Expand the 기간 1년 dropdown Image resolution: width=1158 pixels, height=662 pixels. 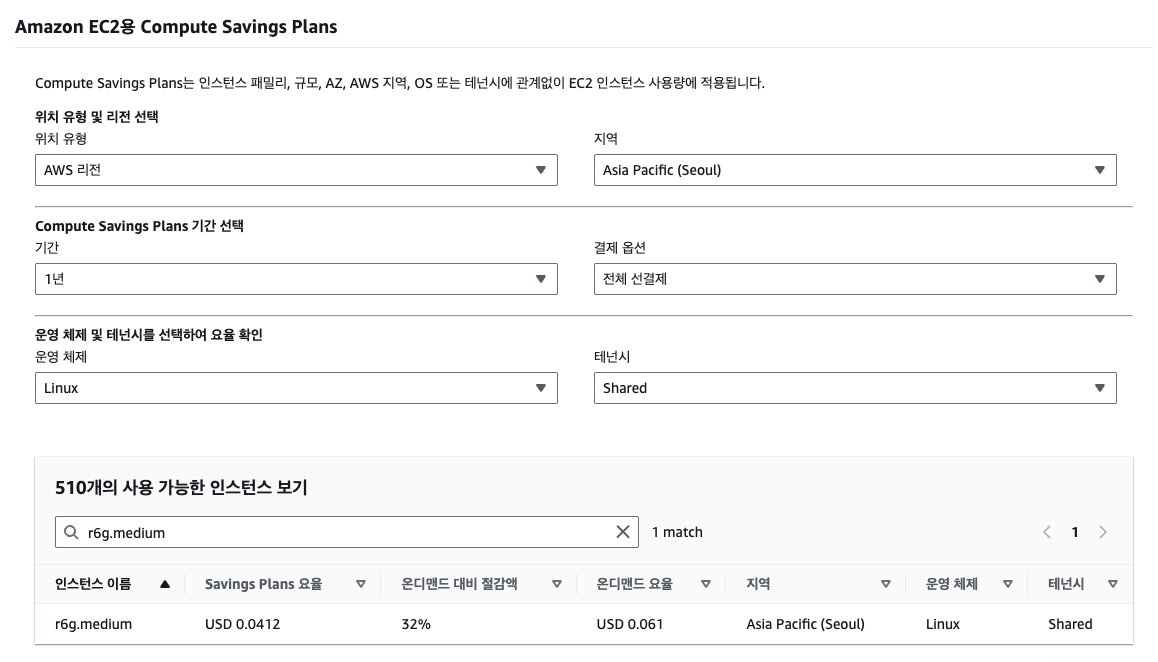[x=296, y=279]
